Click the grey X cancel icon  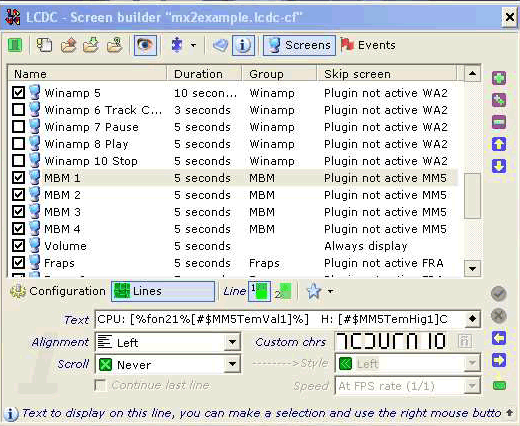point(499,316)
